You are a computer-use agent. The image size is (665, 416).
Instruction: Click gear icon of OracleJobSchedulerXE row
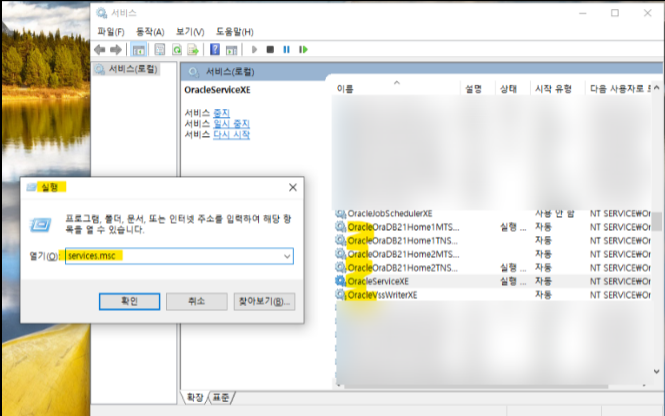point(340,213)
